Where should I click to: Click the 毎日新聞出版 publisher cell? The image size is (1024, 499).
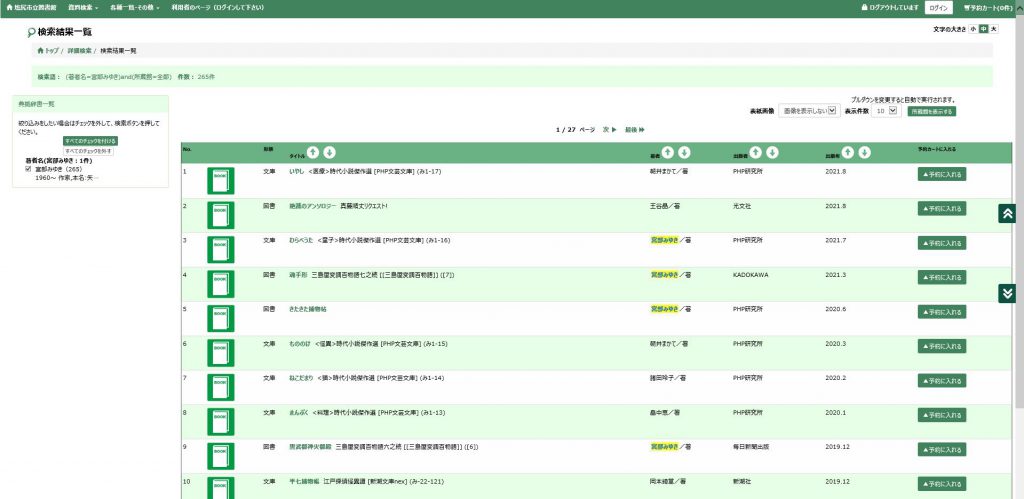pos(751,447)
